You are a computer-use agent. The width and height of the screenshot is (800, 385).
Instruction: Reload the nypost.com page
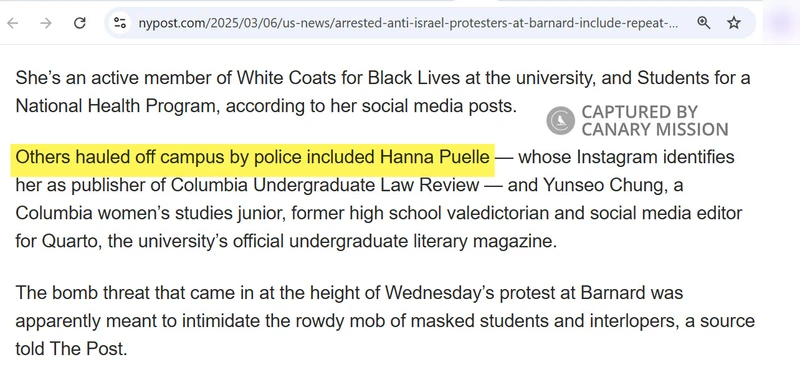[80, 23]
